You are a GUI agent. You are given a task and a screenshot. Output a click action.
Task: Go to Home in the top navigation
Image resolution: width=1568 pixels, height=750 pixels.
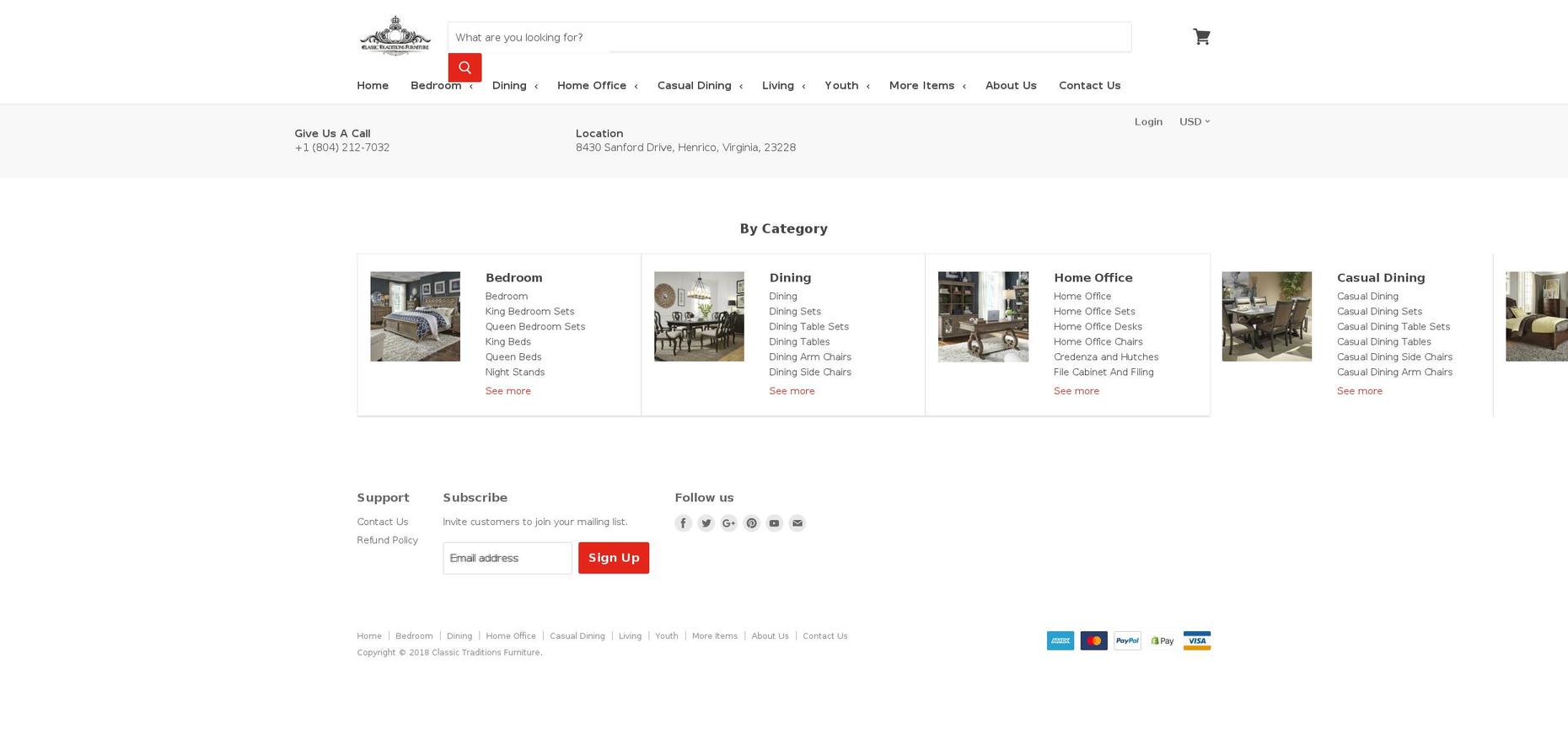(373, 85)
